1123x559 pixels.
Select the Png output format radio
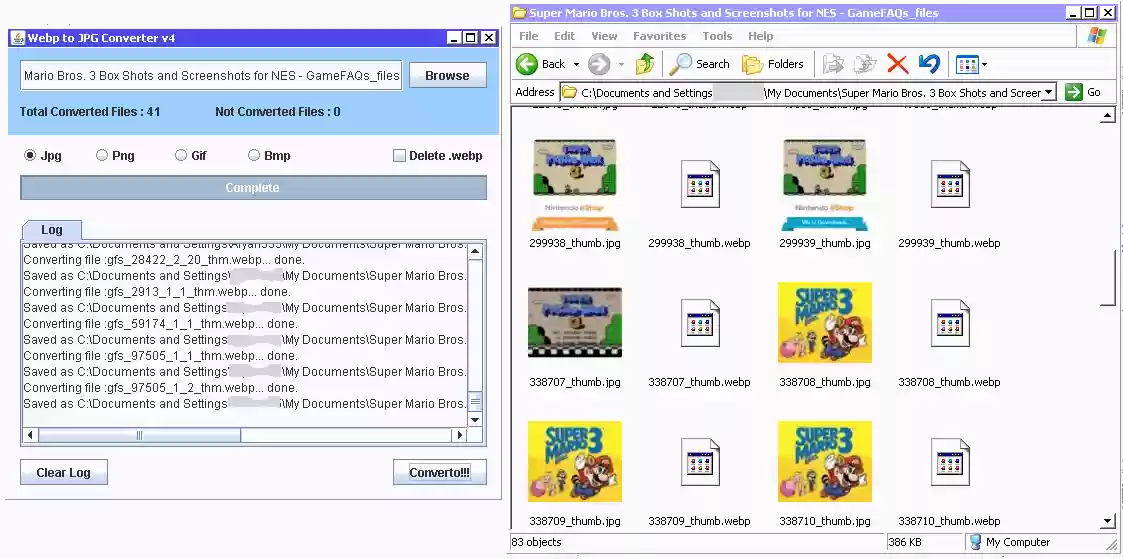coord(102,156)
